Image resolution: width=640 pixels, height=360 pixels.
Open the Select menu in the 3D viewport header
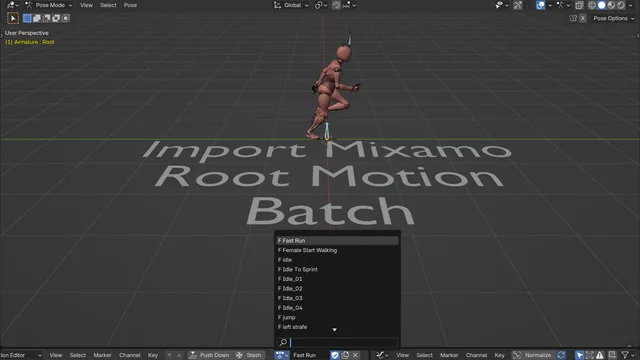tap(108, 5)
